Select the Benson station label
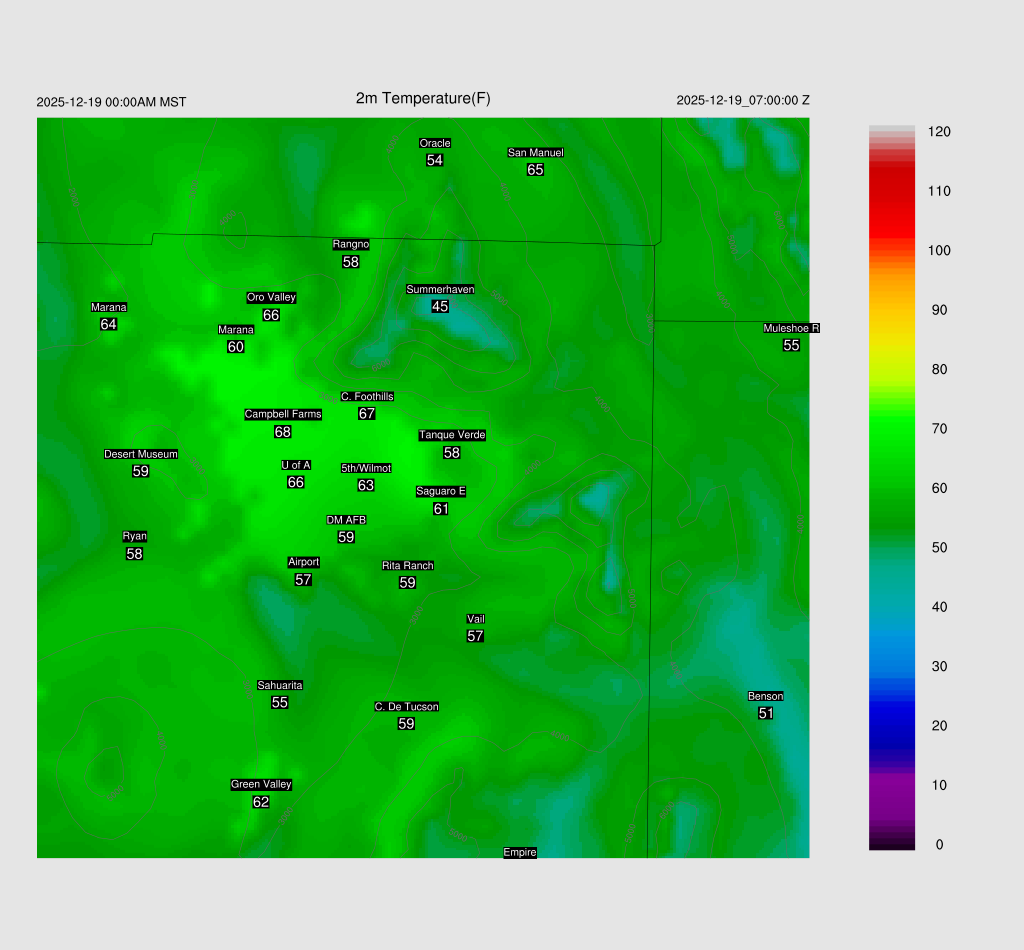 tap(766, 696)
